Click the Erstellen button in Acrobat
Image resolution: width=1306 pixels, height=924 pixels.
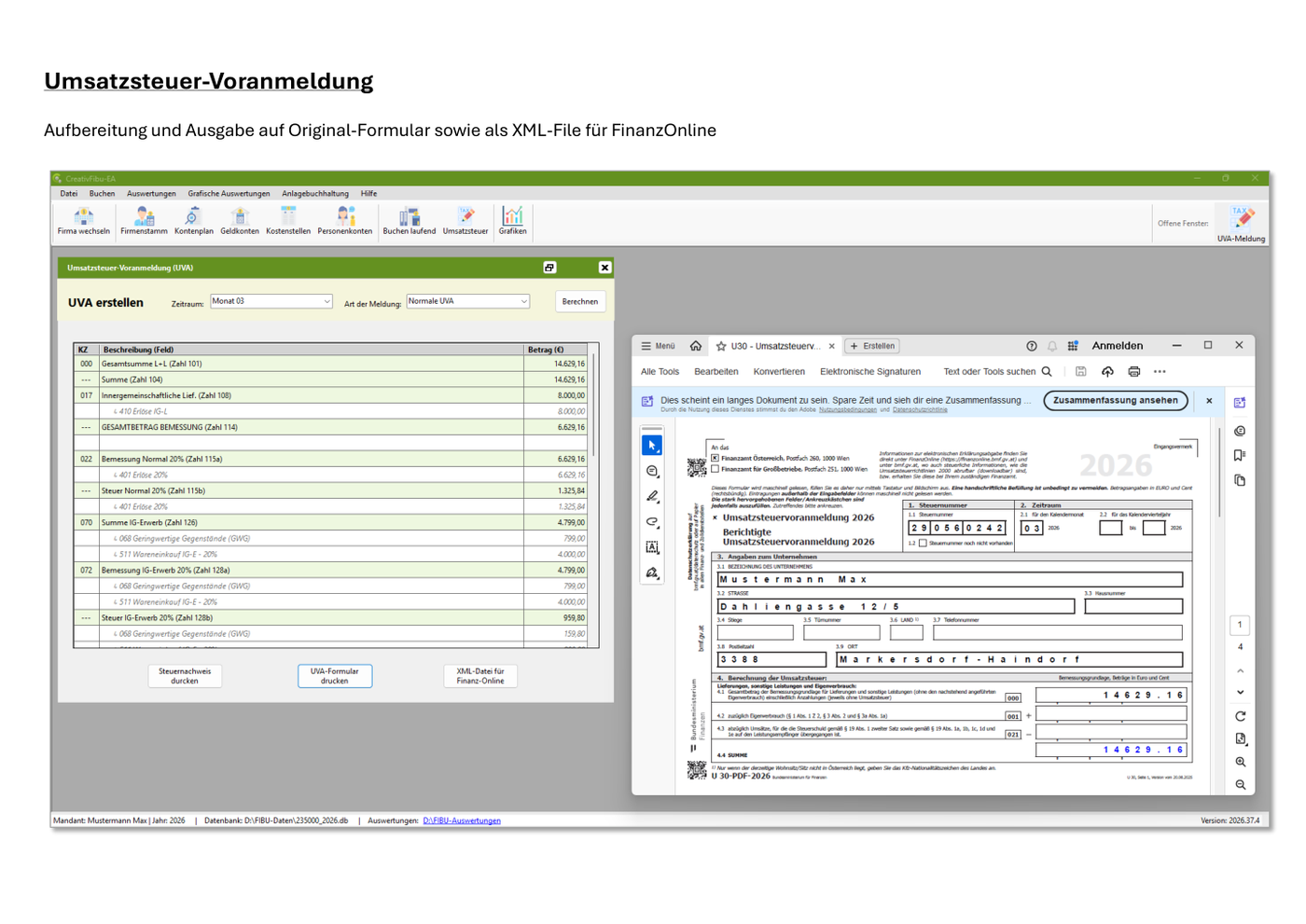[872, 346]
